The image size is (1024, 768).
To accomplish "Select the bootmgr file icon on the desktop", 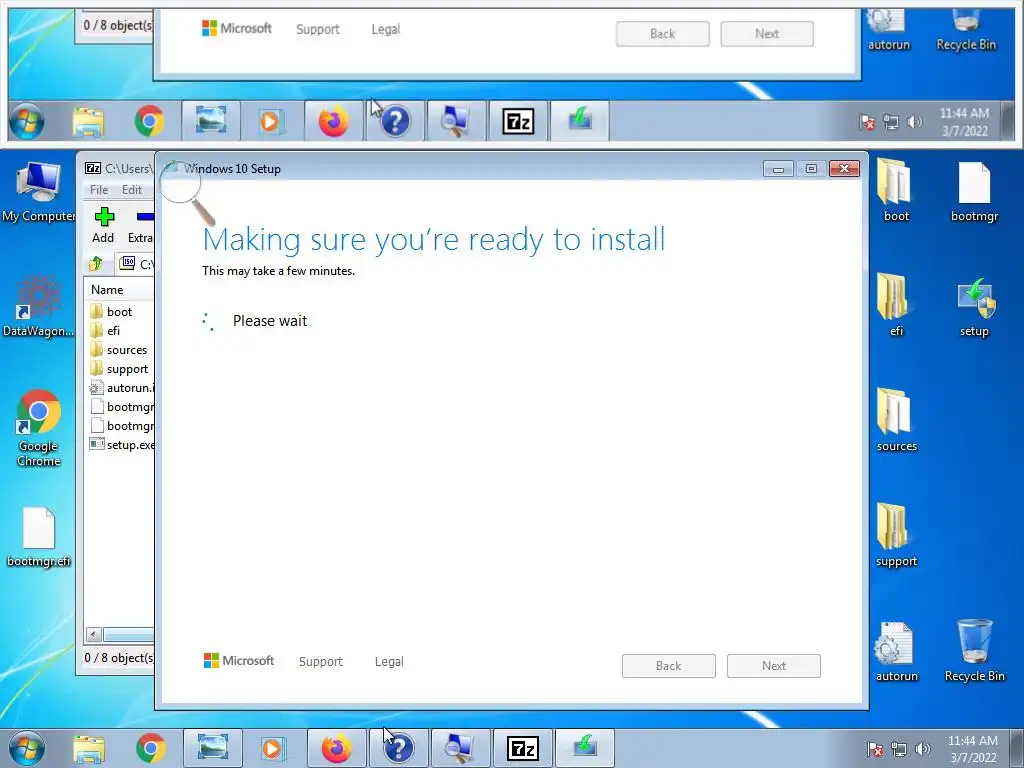I will 974,191.
